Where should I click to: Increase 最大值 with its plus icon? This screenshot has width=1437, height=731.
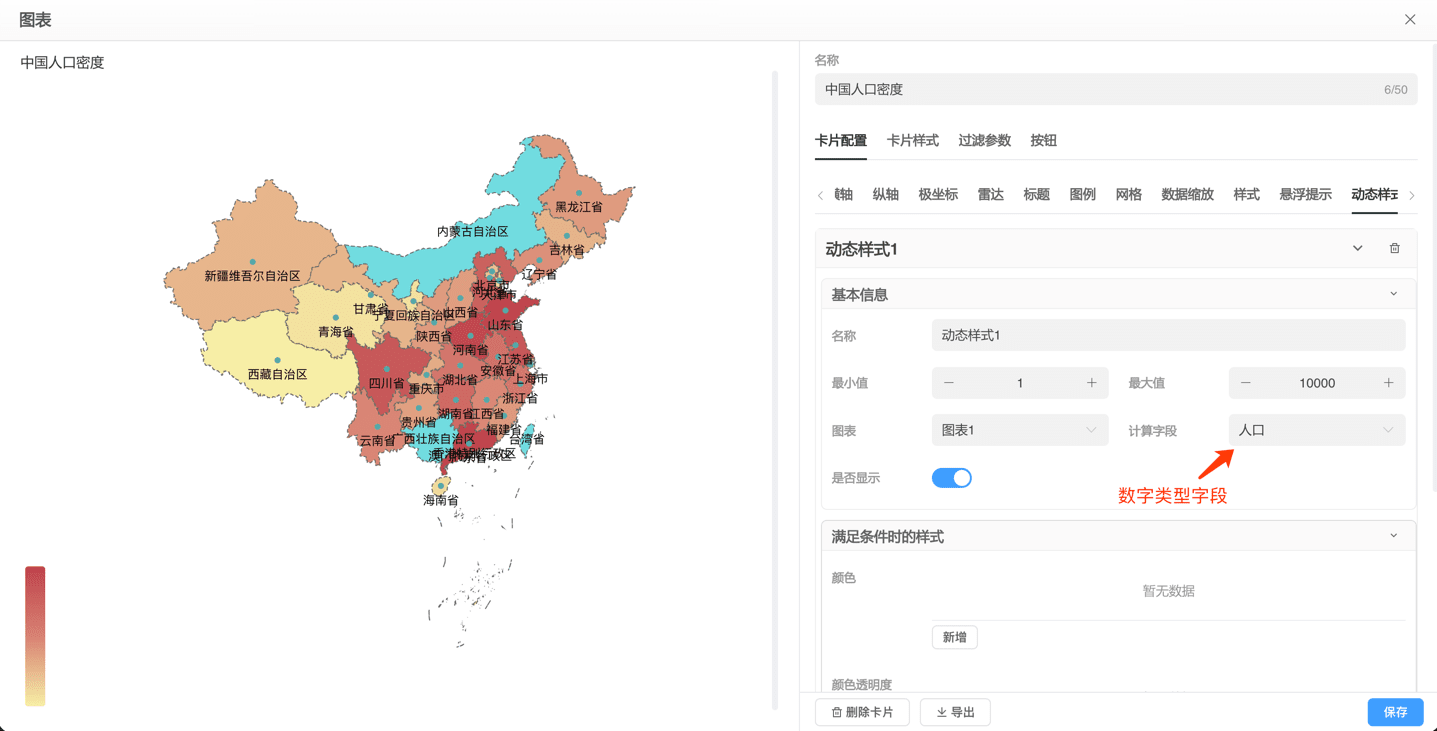1389,382
